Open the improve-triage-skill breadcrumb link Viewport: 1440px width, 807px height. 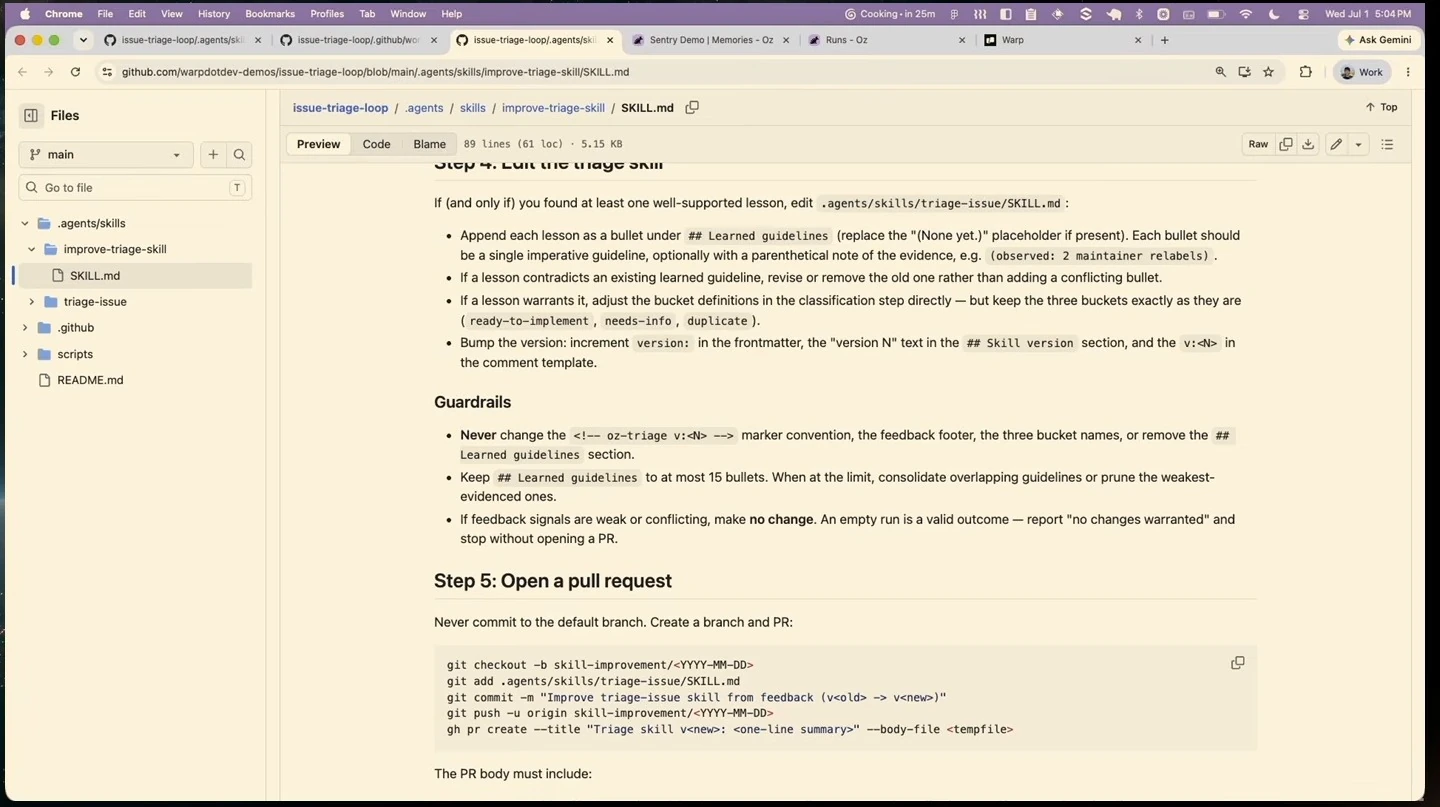pos(553,108)
